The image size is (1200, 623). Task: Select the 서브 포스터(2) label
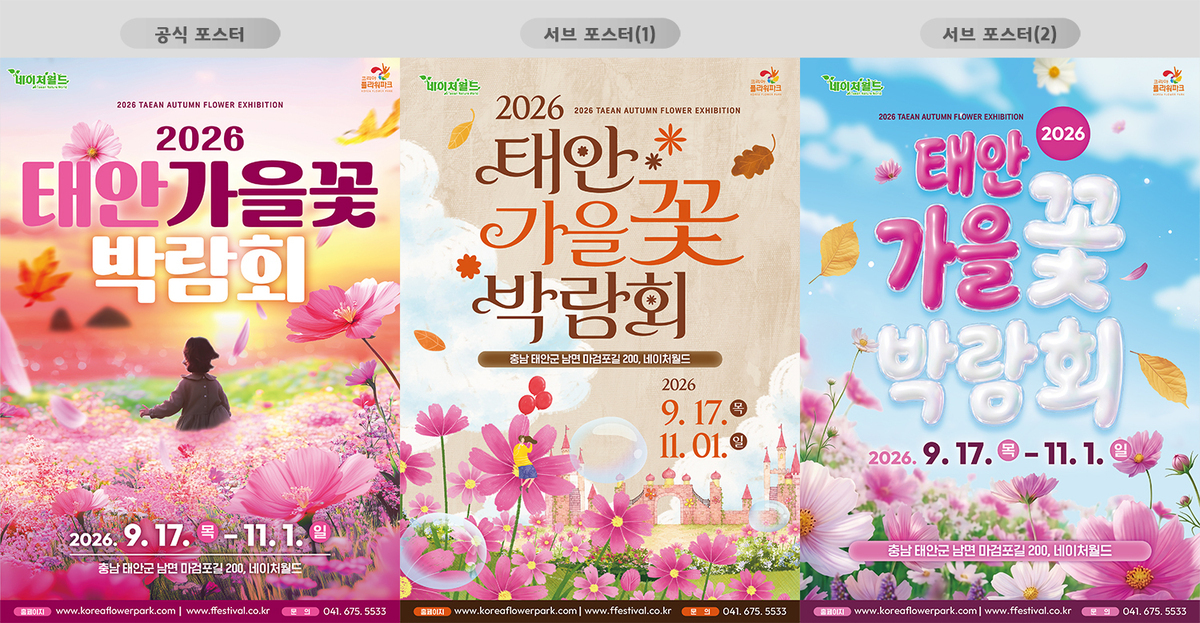coord(999,35)
